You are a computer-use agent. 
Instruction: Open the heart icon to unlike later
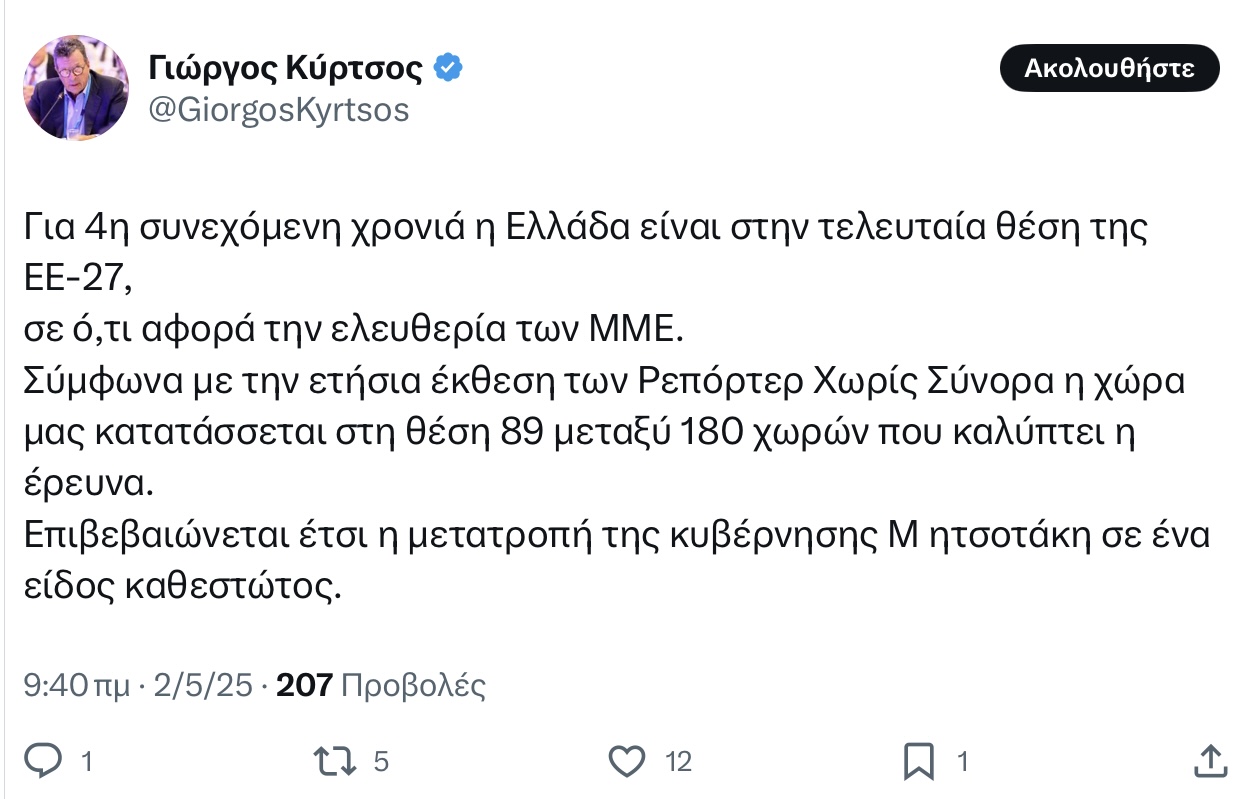tap(626, 761)
